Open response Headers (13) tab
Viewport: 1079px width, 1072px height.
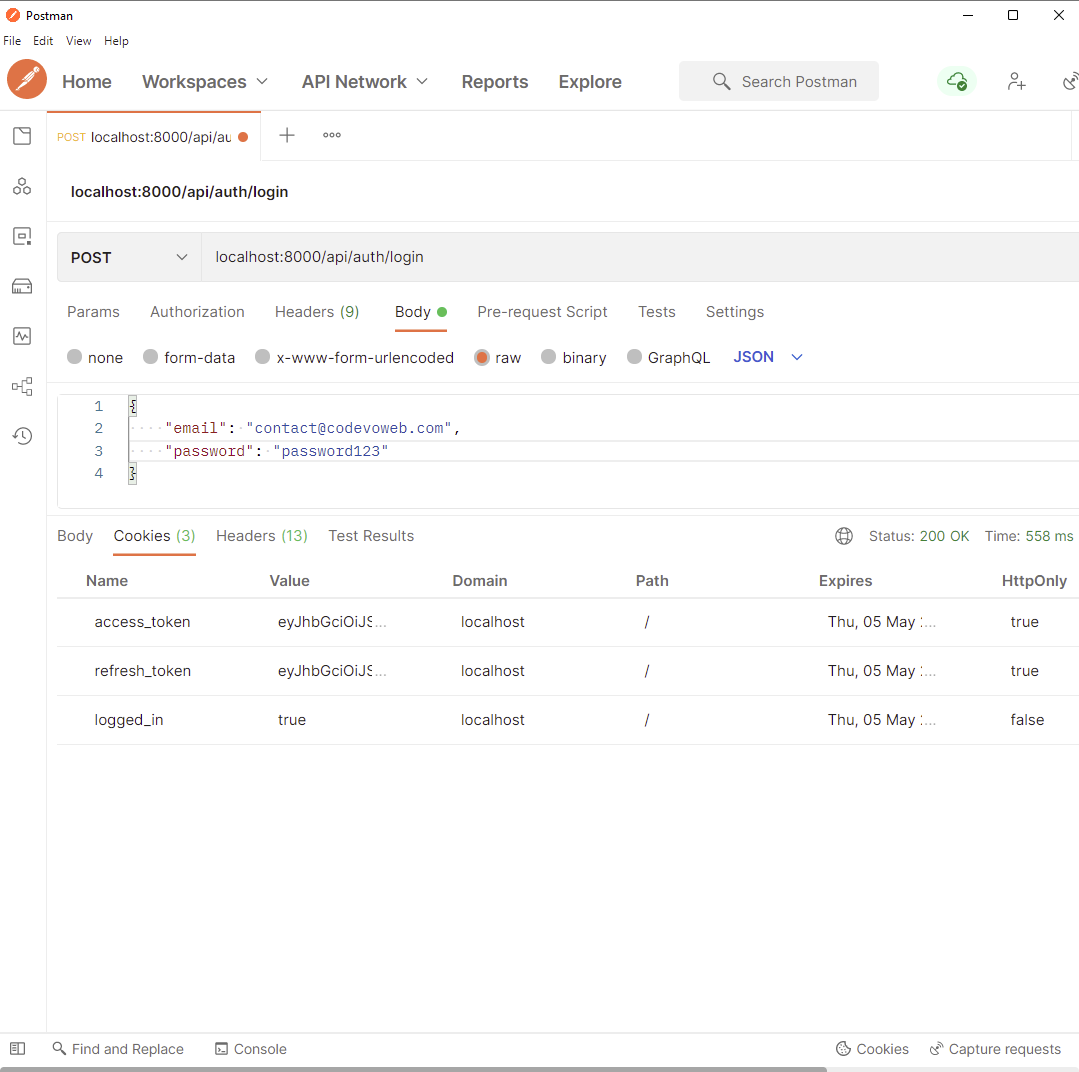[x=261, y=536]
